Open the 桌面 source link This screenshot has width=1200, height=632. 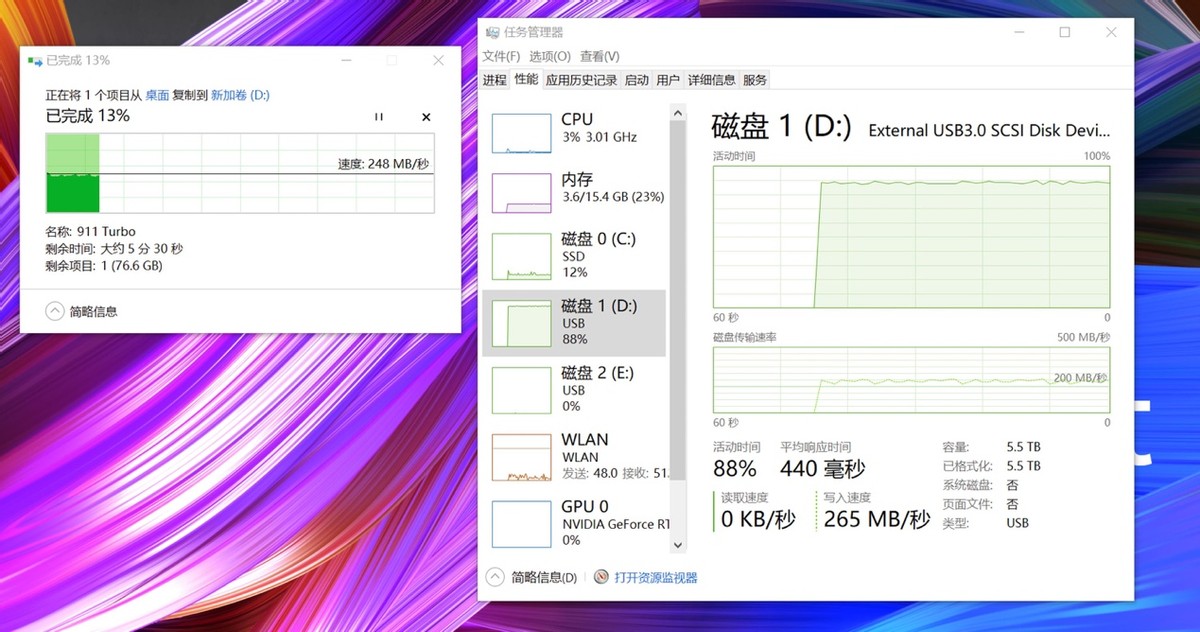click(157, 95)
